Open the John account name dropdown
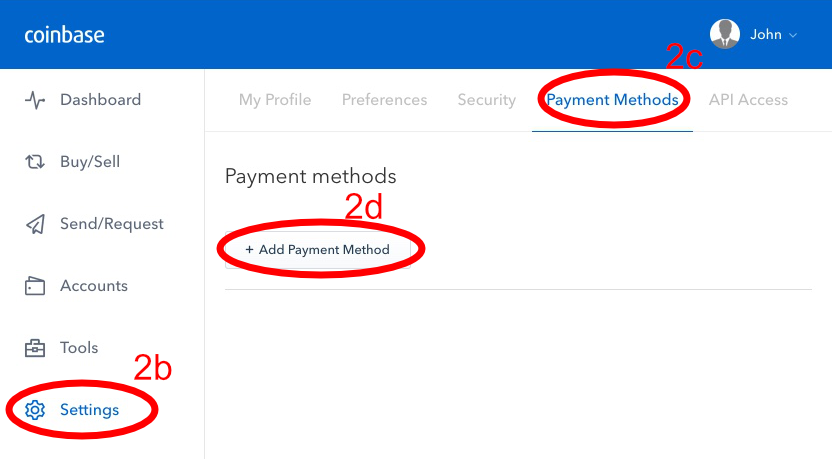The image size is (832, 459). pyautogui.click(x=766, y=34)
